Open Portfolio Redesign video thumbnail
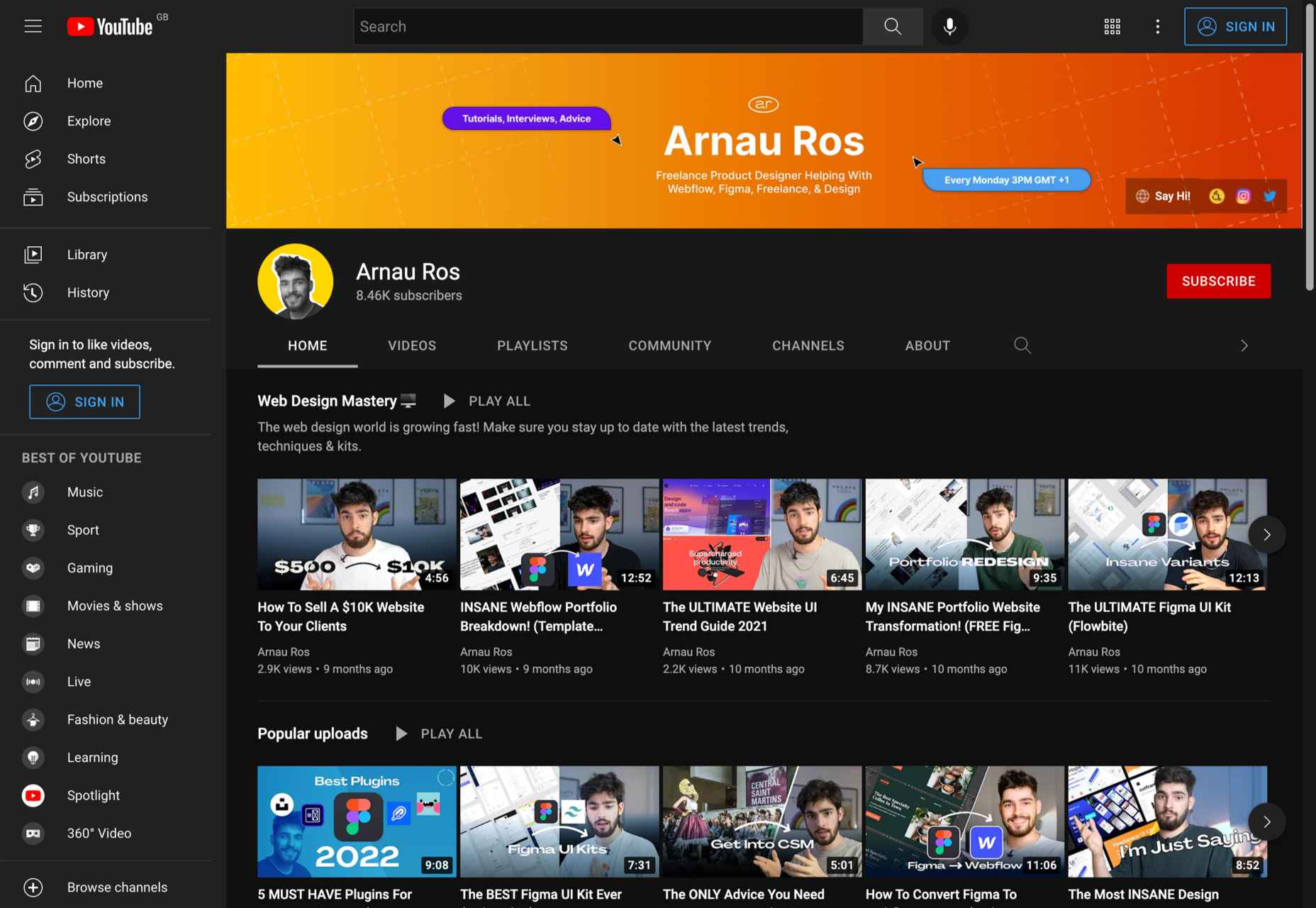Image resolution: width=1316 pixels, height=908 pixels. tap(965, 535)
